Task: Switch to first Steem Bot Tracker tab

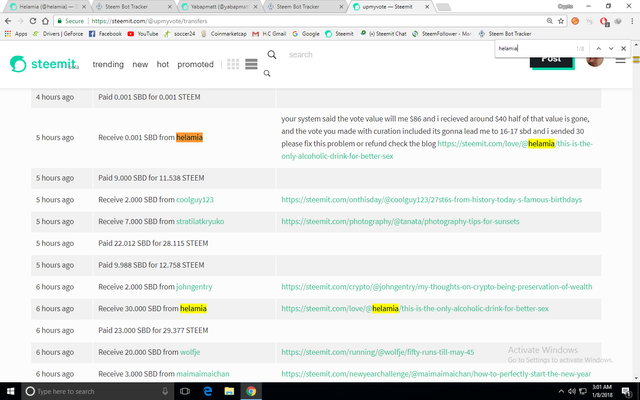Action: coord(134,7)
